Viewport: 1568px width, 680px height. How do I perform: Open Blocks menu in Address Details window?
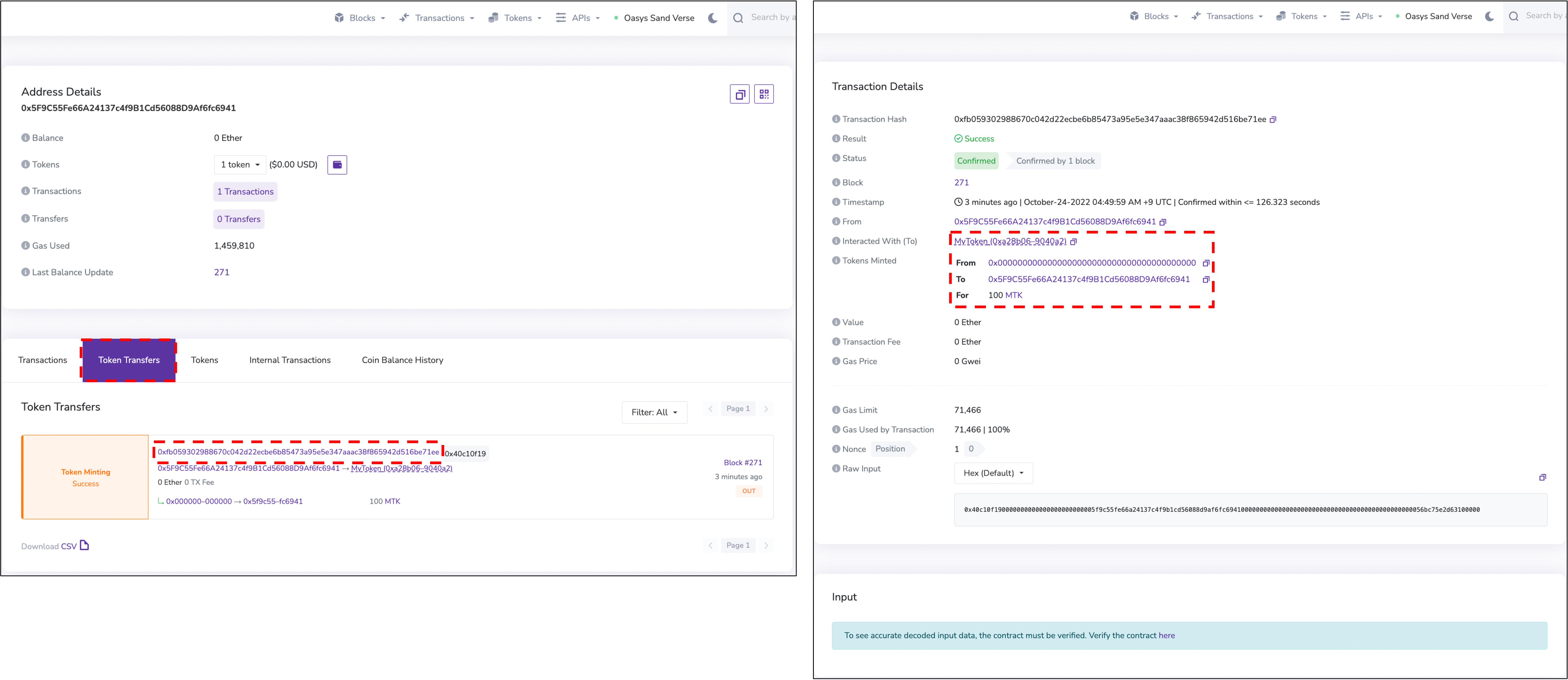360,18
